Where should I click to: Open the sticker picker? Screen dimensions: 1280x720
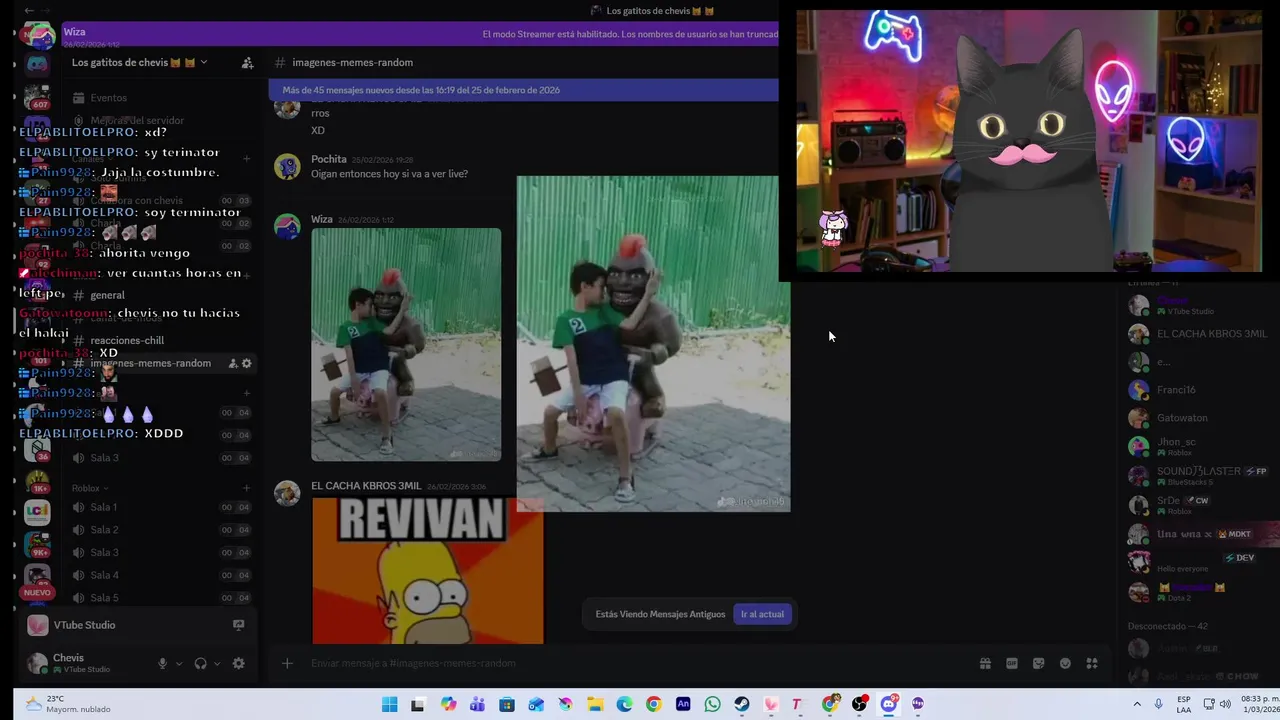tap(1038, 663)
